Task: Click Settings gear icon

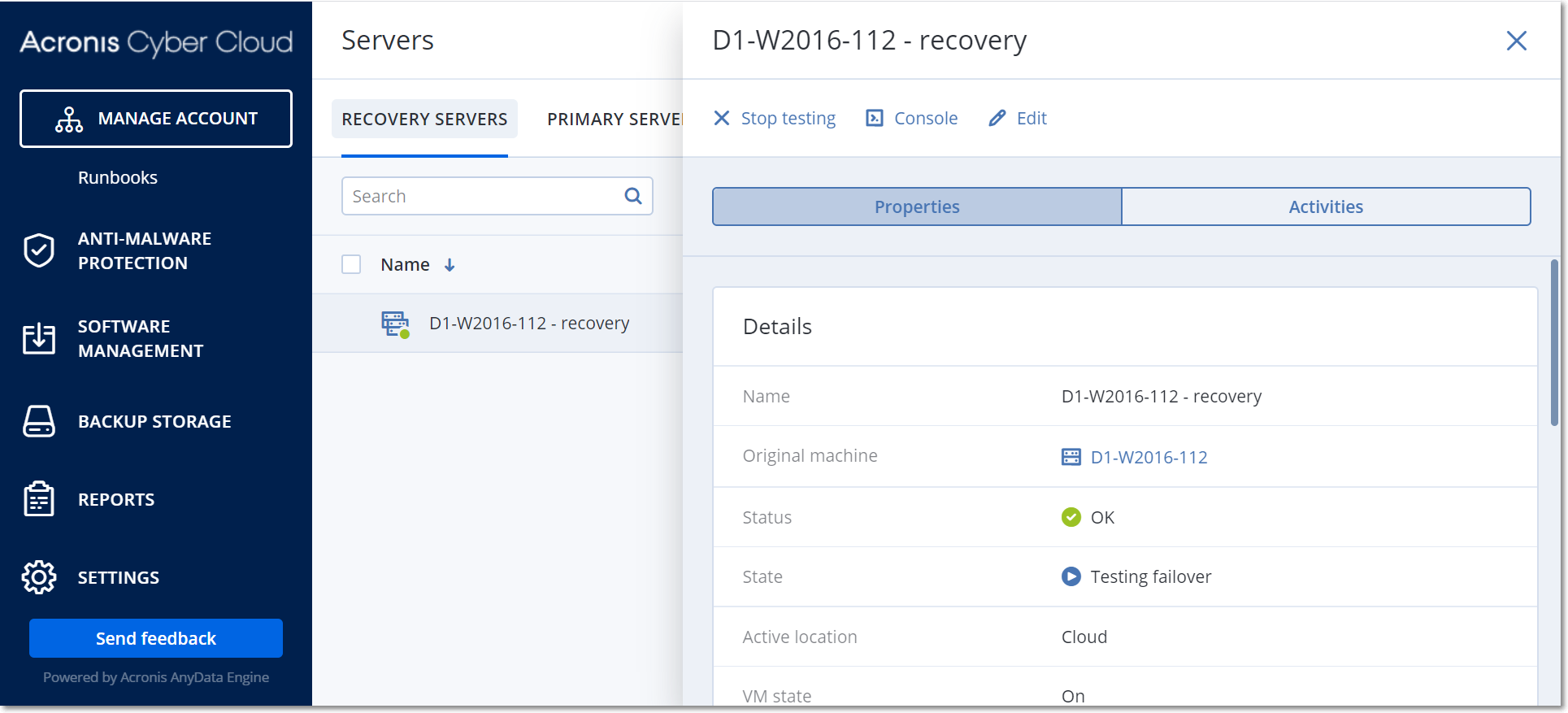Action: (x=39, y=577)
